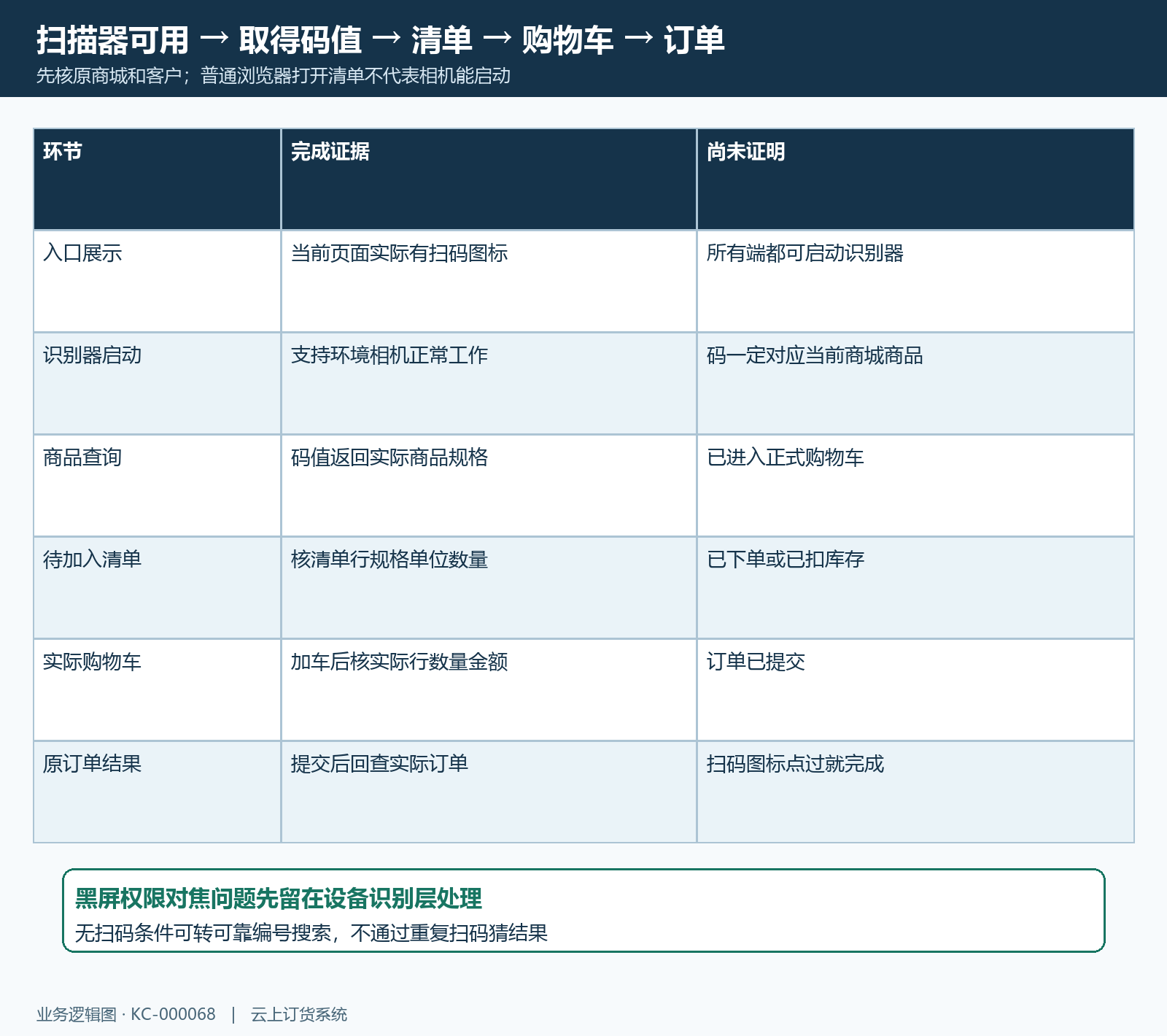Click cell 订单已提交
1167x1036 pixels.
pyautogui.click(x=915, y=690)
